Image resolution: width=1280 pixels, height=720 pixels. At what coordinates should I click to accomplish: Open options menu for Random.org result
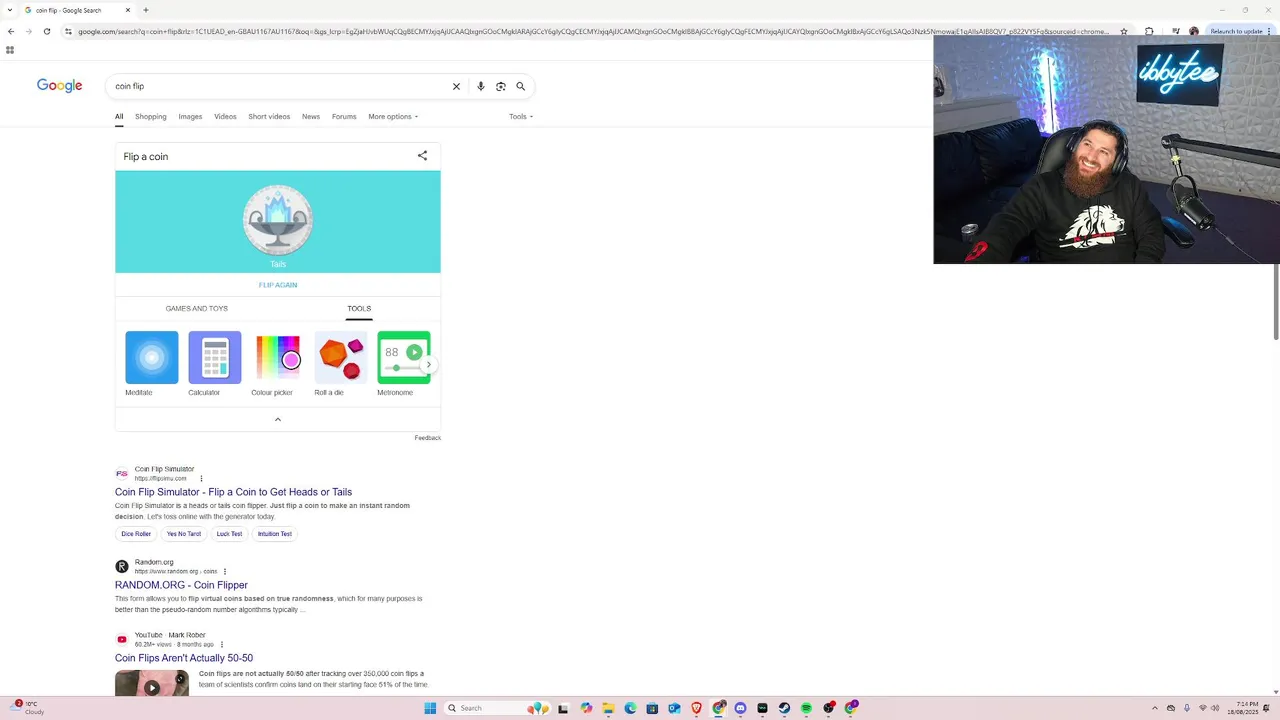[225, 572]
